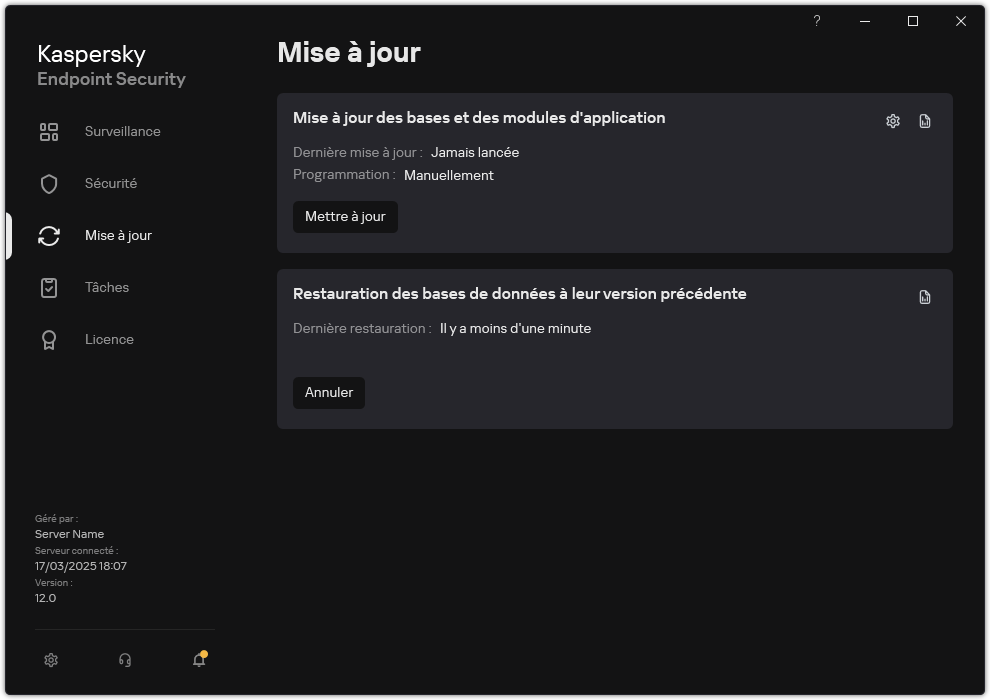Click the 'Programmation :' label
Viewport: 990px width, 700px height.
coord(344,175)
